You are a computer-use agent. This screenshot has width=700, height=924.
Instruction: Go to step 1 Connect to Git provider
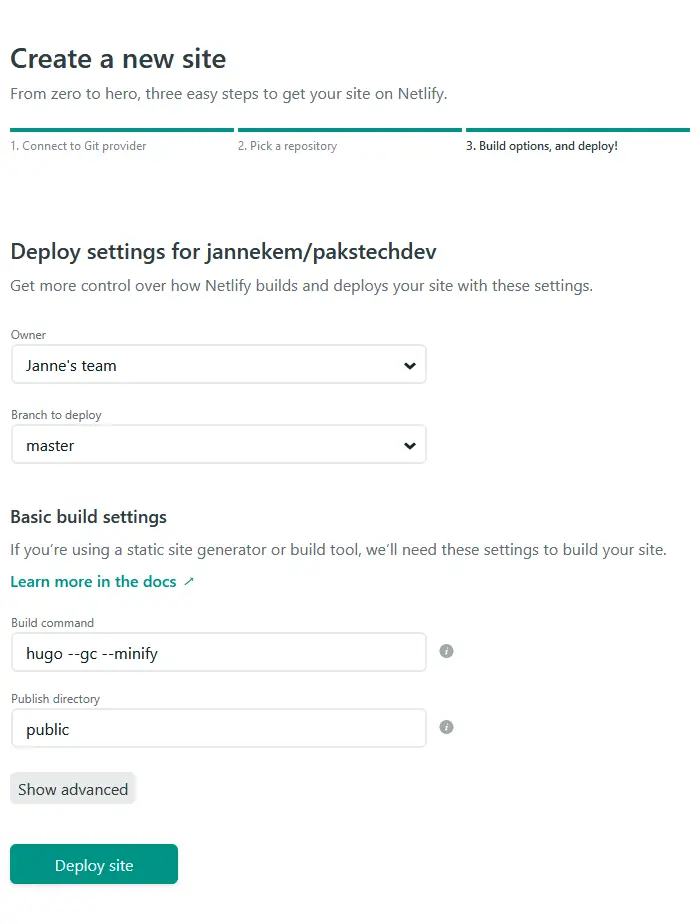pyautogui.click(x=78, y=146)
